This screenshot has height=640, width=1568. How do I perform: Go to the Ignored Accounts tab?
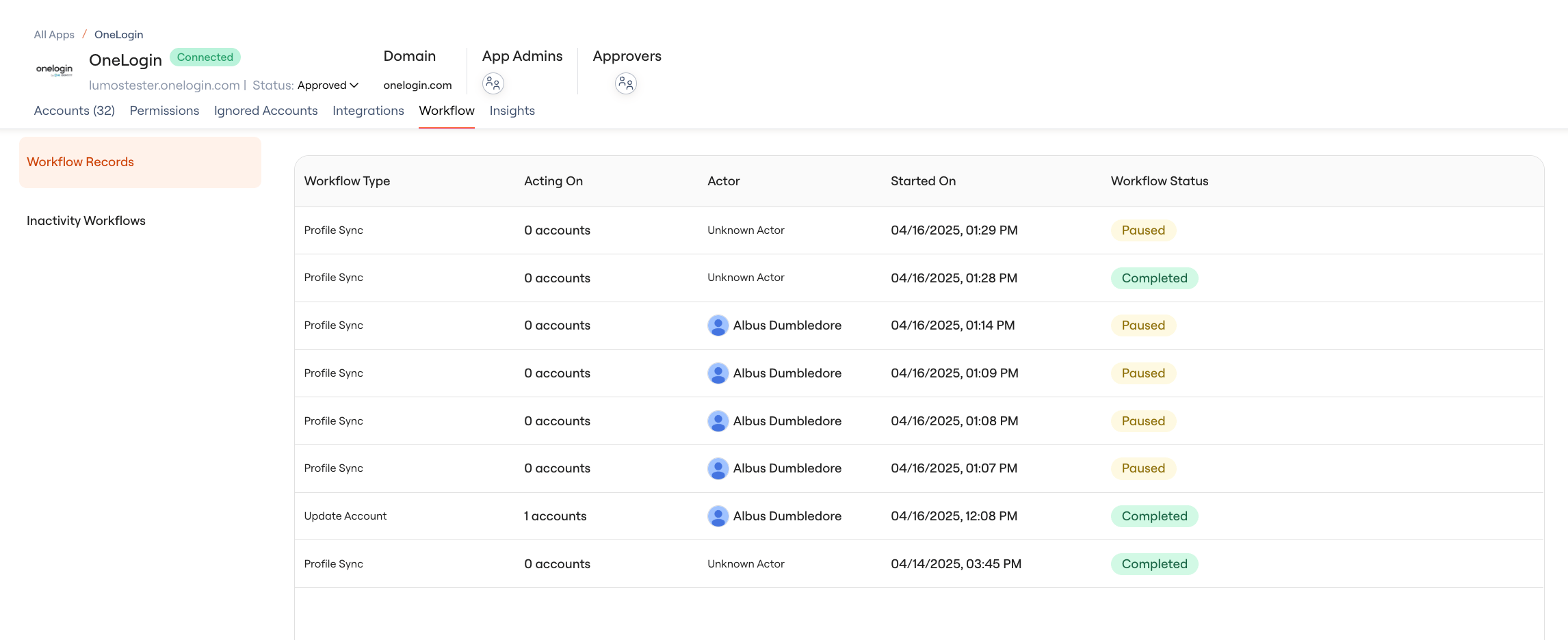tap(266, 111)
